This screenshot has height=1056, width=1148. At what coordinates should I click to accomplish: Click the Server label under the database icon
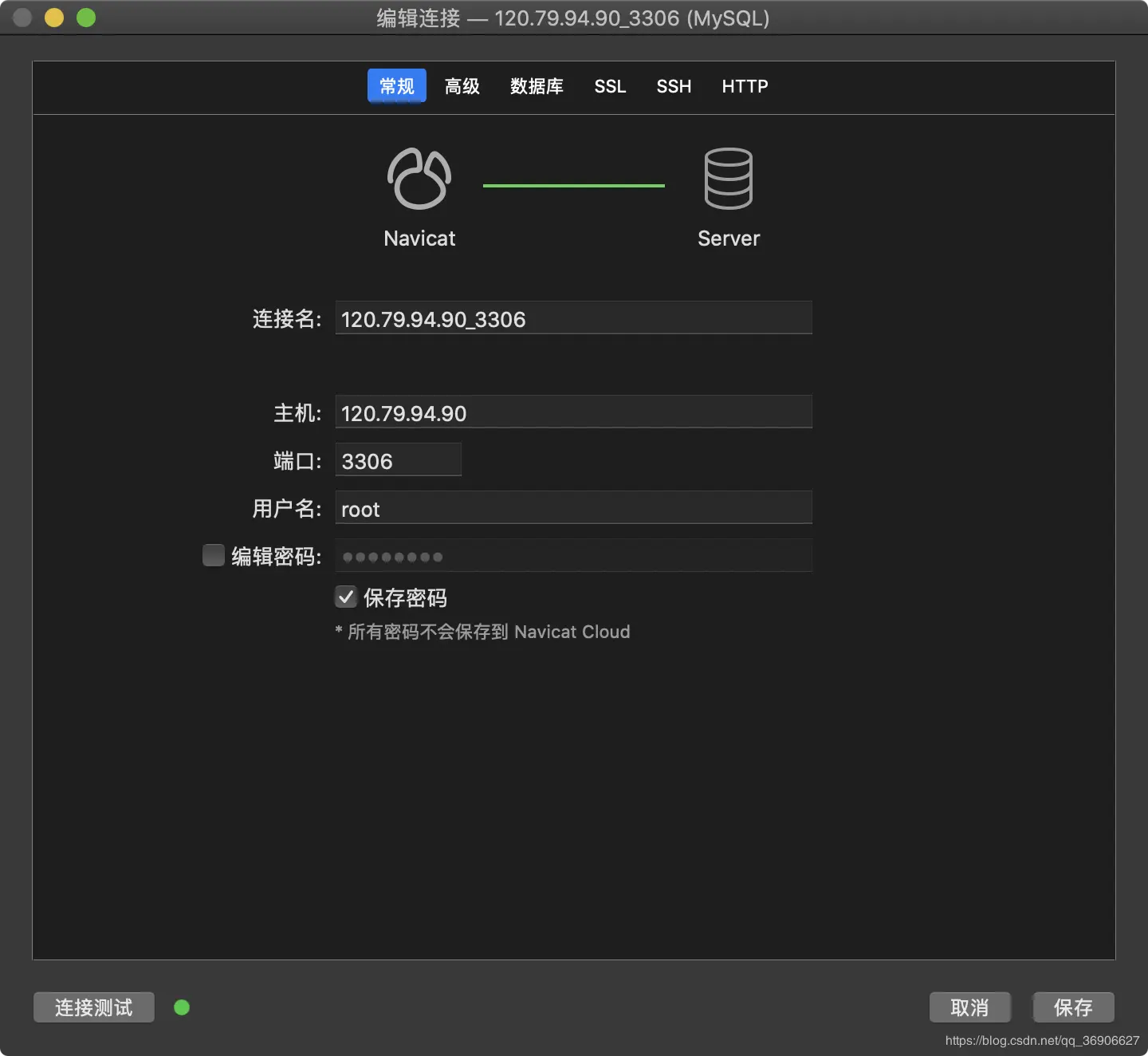pos(729,238)
